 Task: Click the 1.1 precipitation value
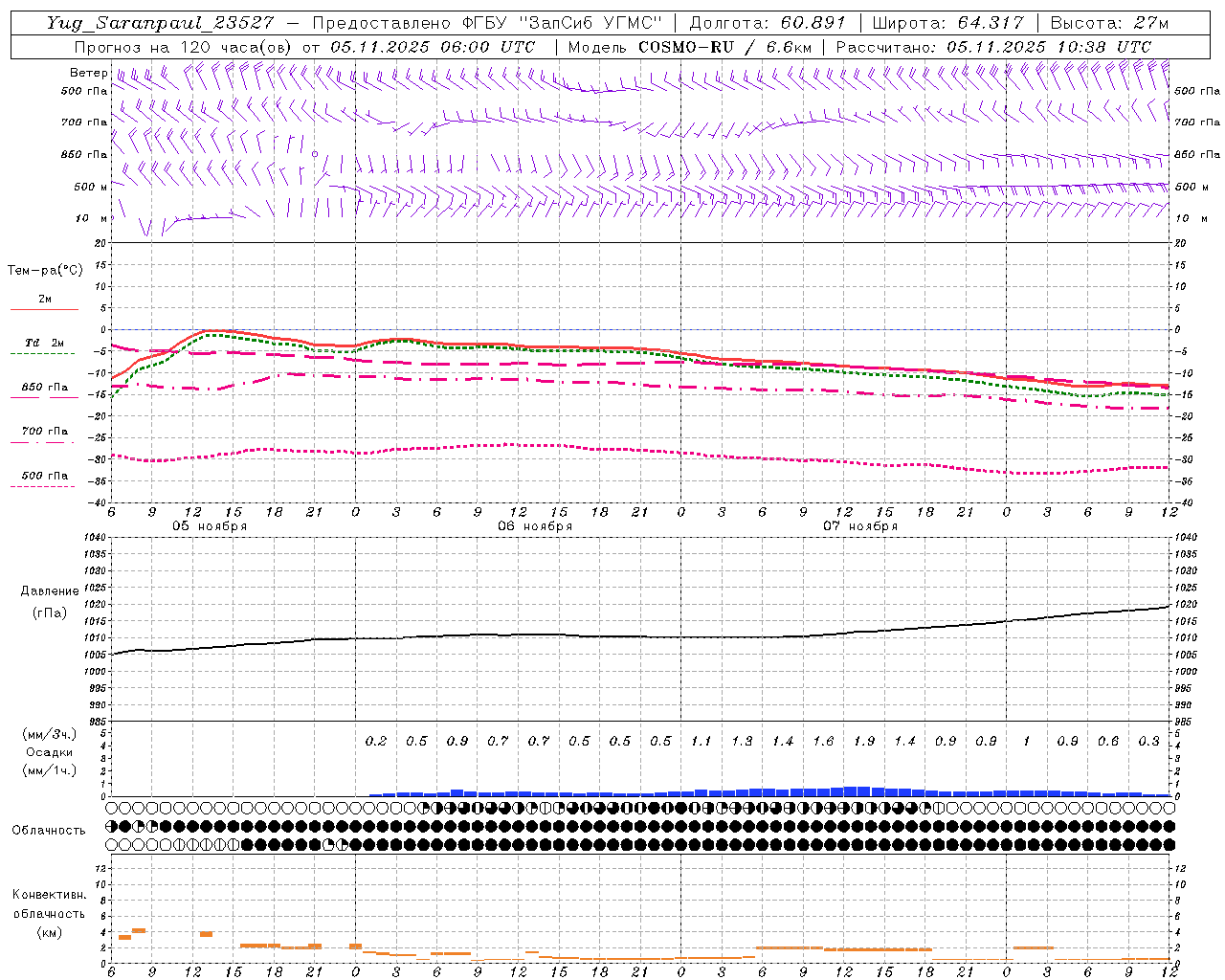click(702, 741)
